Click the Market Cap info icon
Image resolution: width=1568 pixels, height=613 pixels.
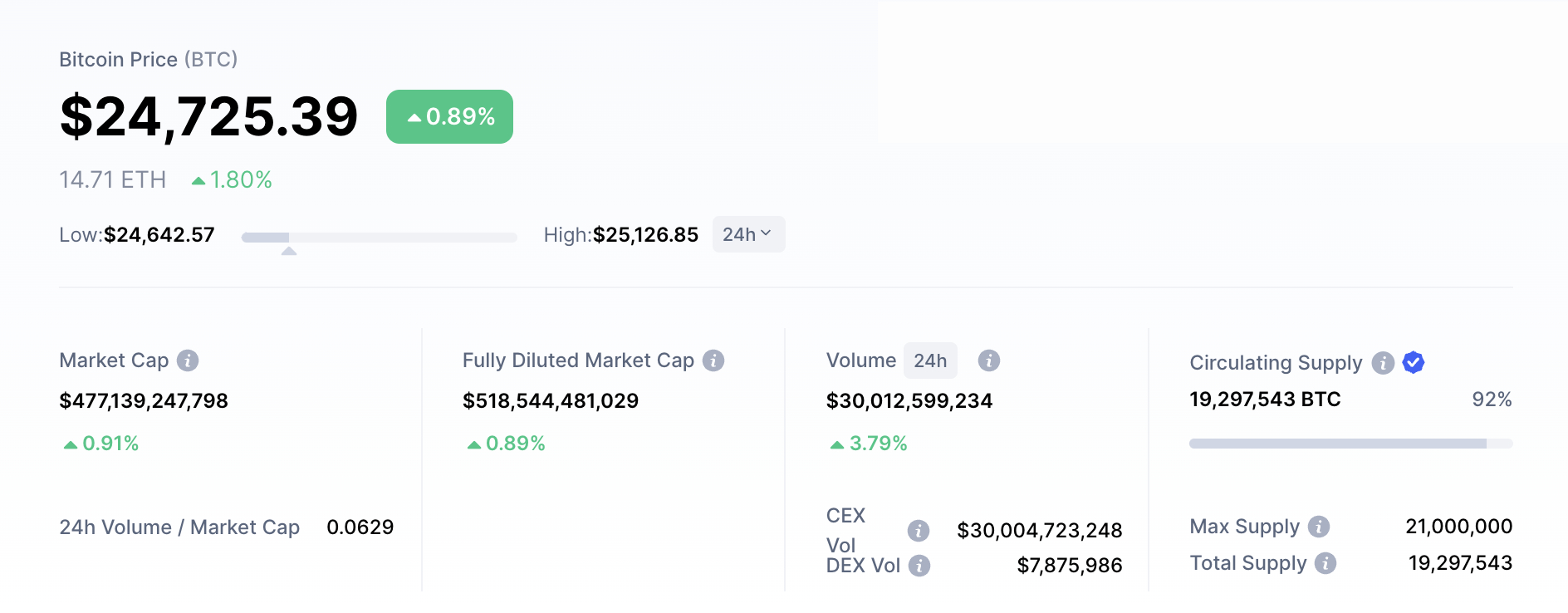[188, 360]
